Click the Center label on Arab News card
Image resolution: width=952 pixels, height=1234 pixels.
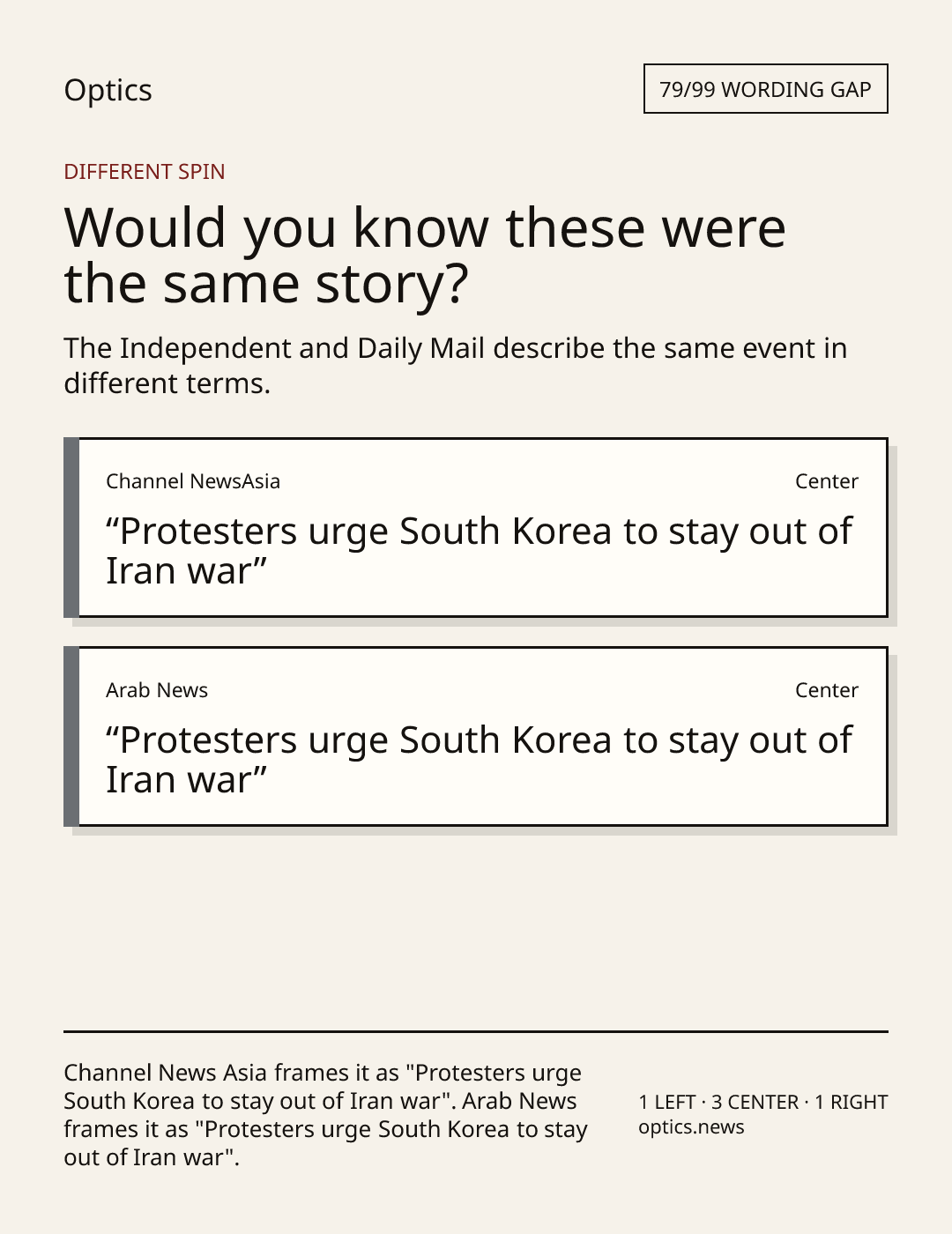827,690
